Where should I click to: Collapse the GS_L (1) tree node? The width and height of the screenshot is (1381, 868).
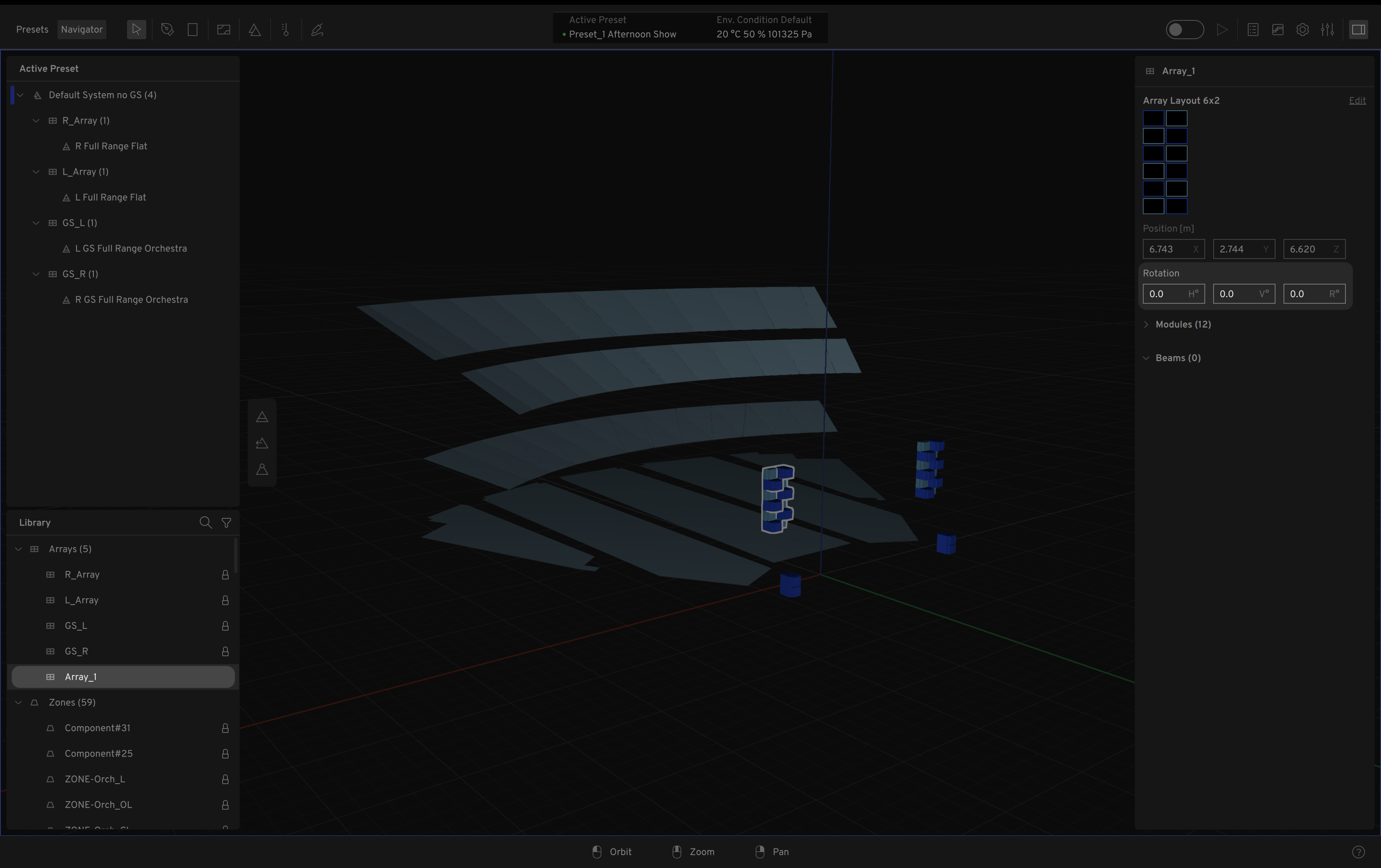click(x=36, y=223)
